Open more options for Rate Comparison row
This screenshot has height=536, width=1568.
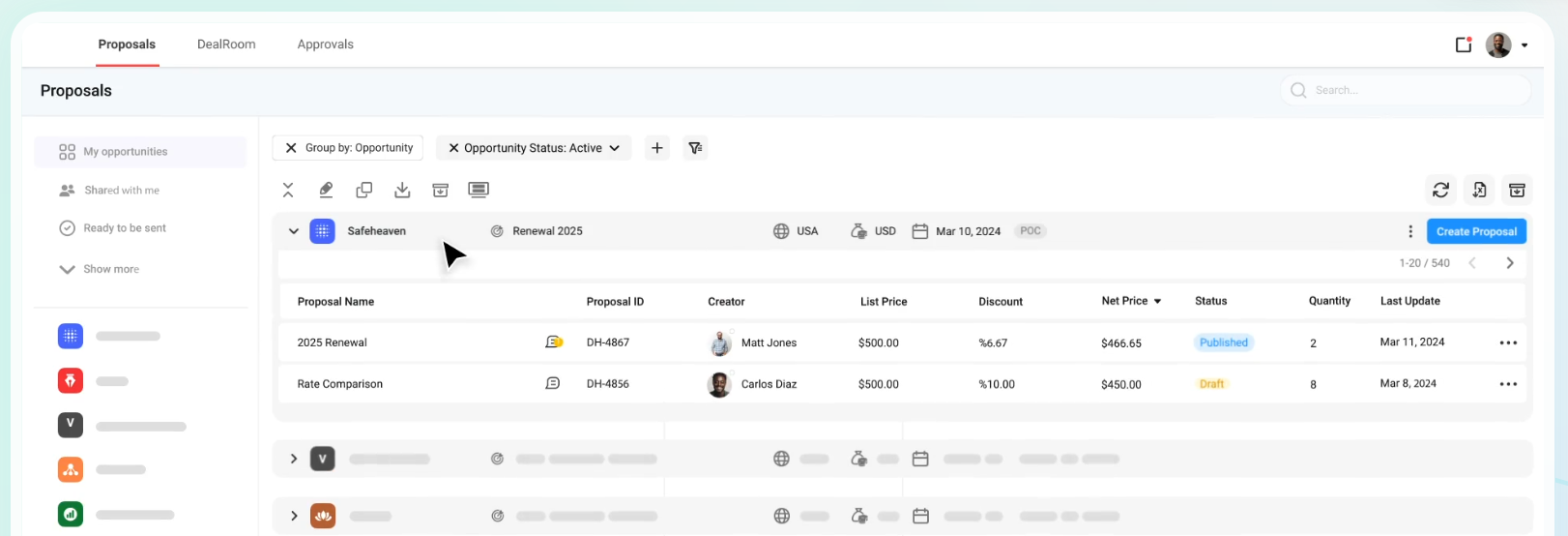click(1508, 384)
